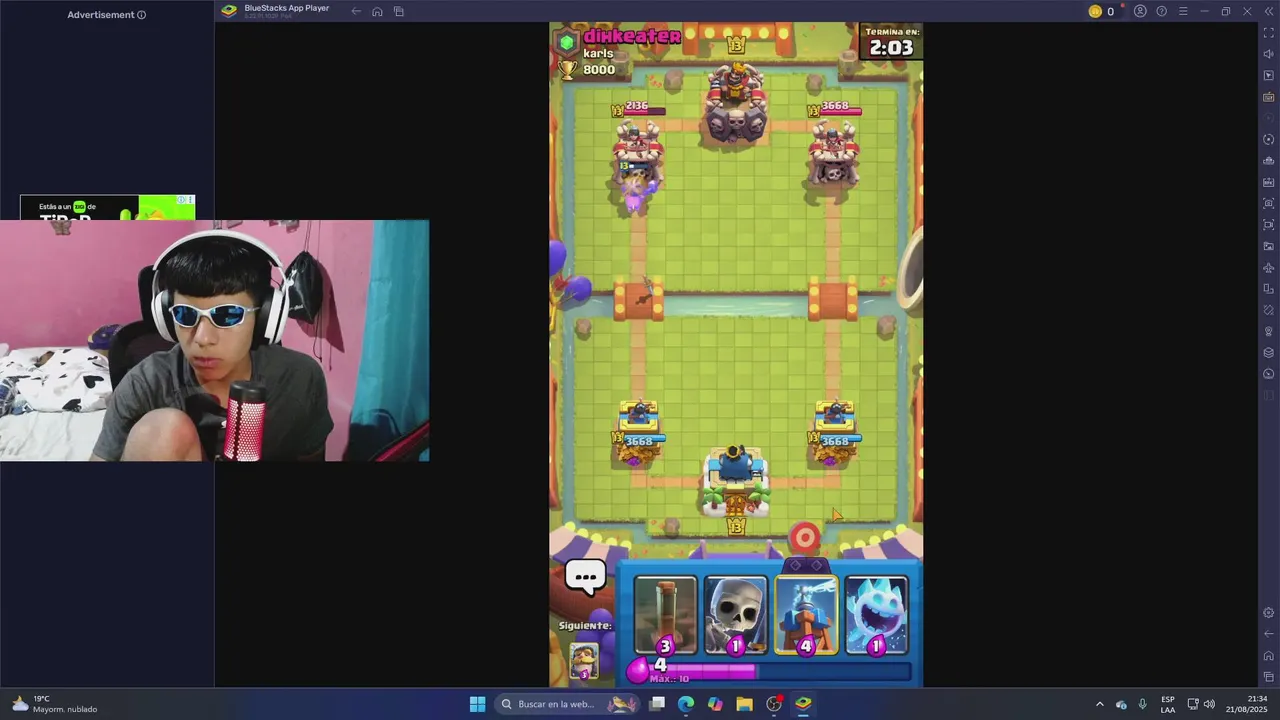
Task: Take a screenshot with the sidebar camera icon
Action: pyautogui.click(x=1268, y=203)
